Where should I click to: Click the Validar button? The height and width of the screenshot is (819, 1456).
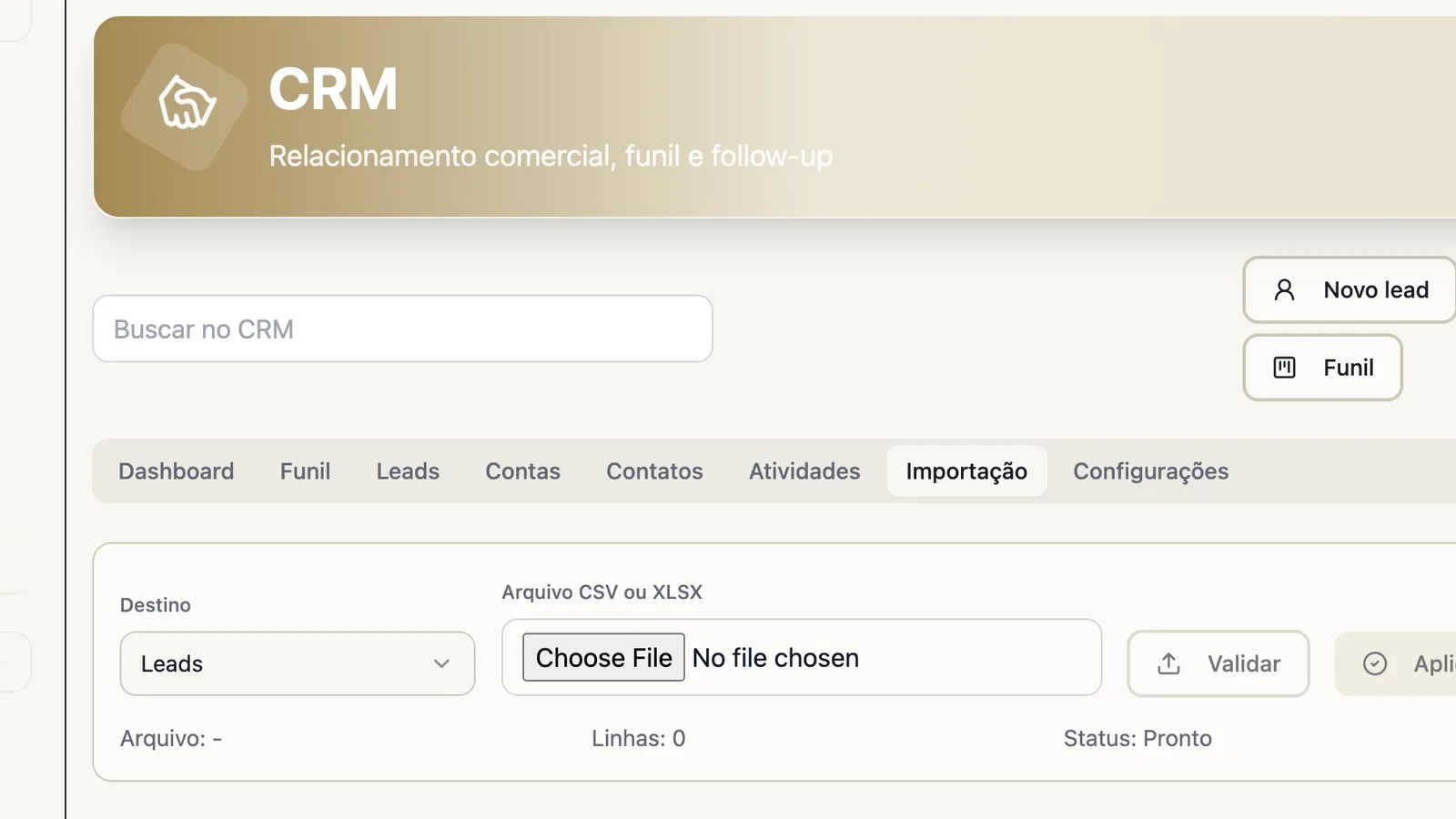1218,663
